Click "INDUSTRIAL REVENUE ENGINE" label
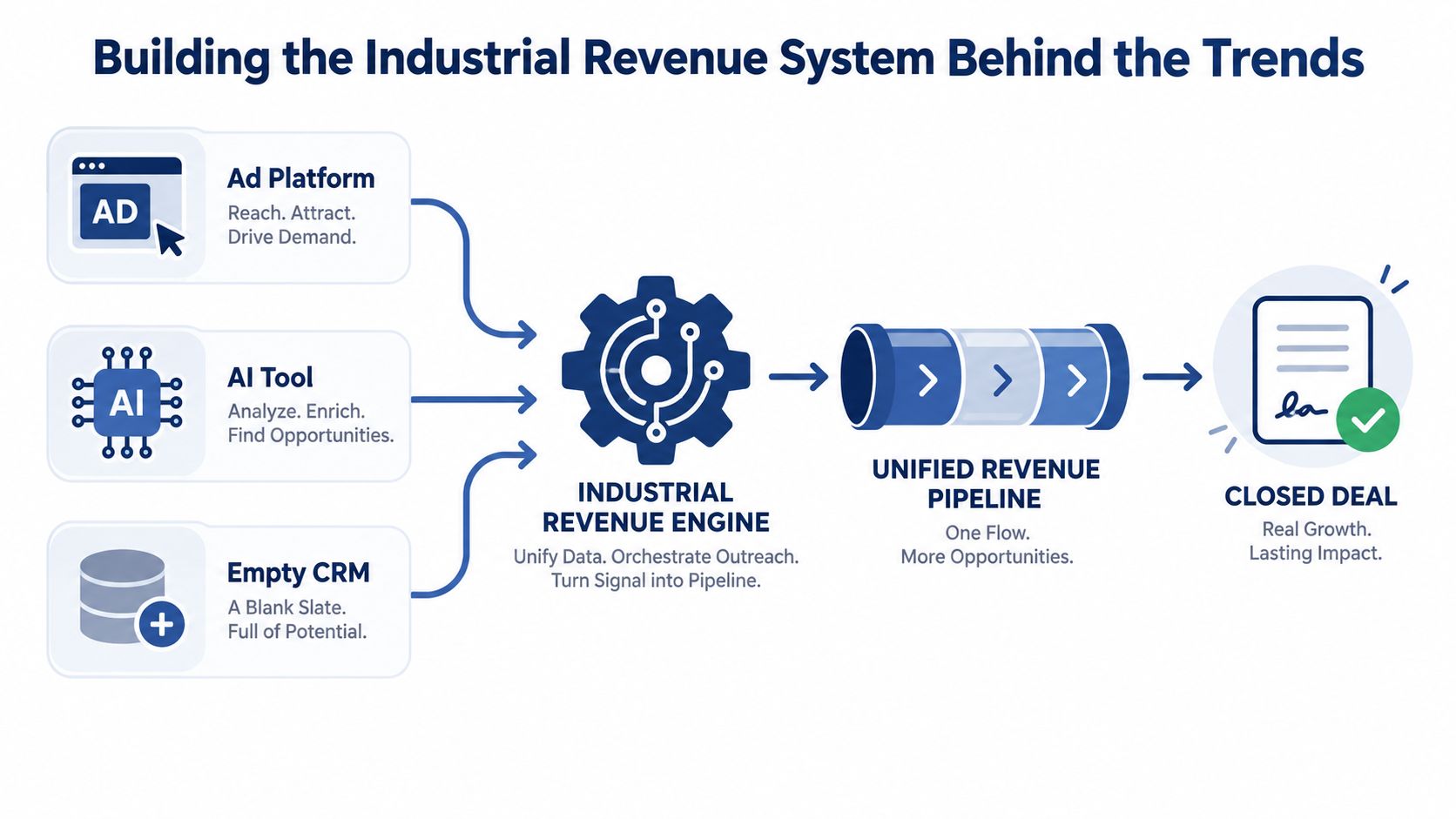Screen dimensions: 1456x819 pyautogui.click(x=656, y=507)
